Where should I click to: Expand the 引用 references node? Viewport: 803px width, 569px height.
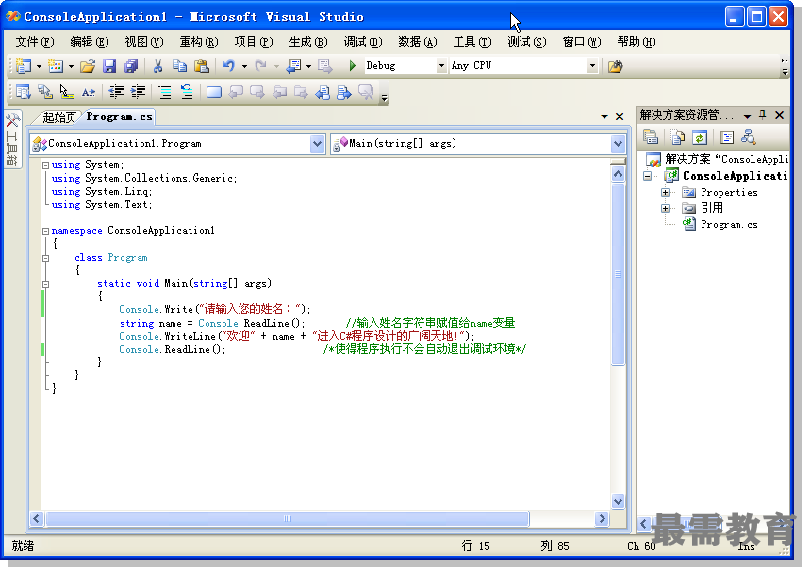point(665,208)
